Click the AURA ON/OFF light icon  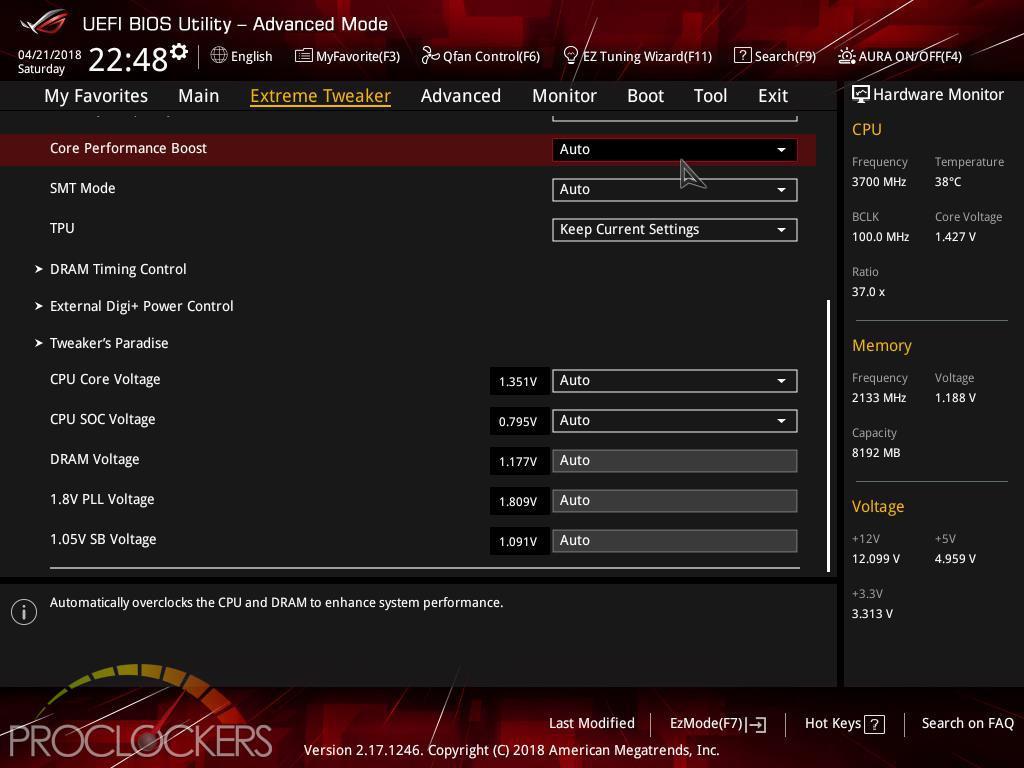pyautogui.click(x=846, y=56)
